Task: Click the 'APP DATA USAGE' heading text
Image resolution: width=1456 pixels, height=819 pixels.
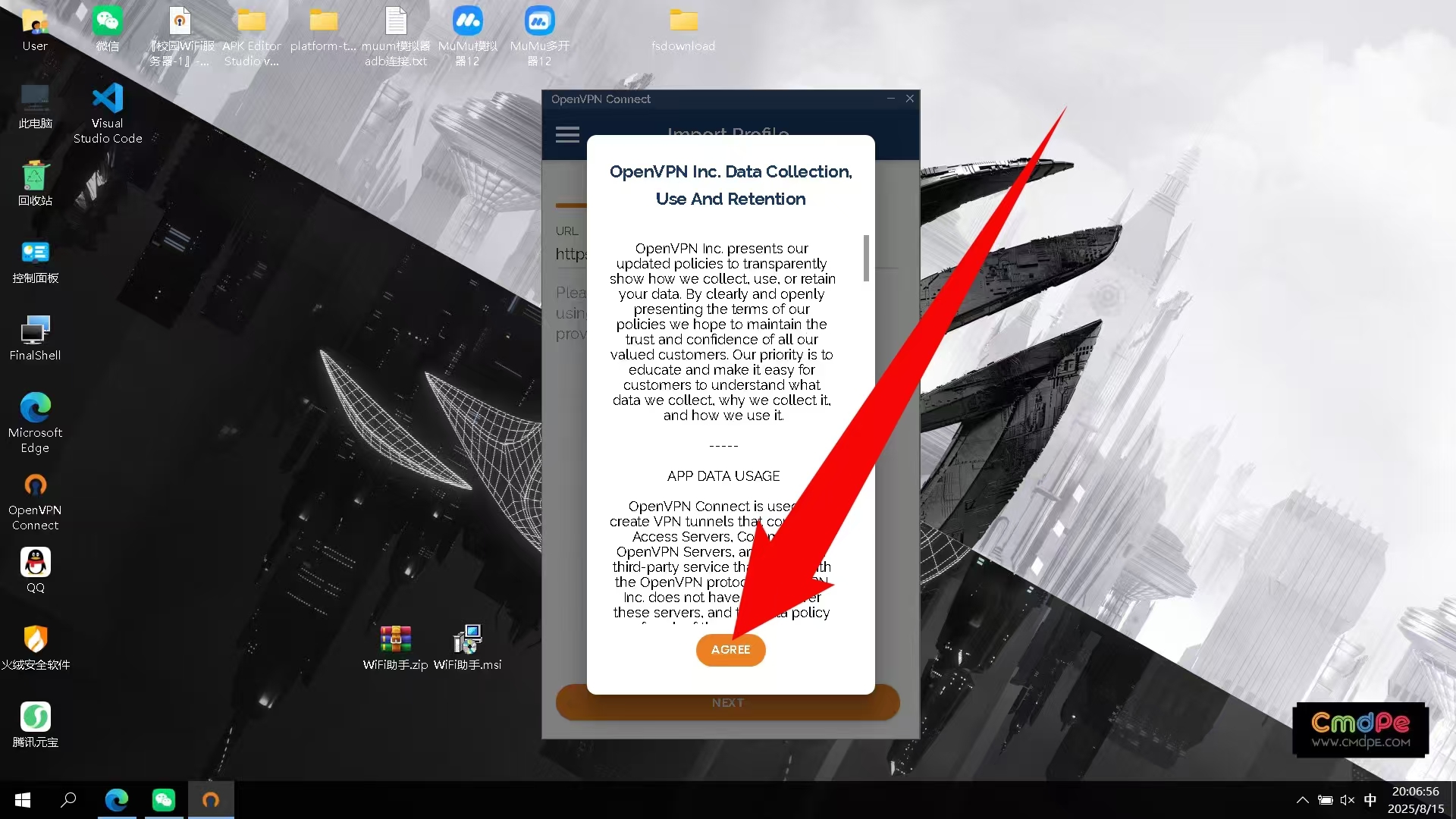Action: point(723,476)
